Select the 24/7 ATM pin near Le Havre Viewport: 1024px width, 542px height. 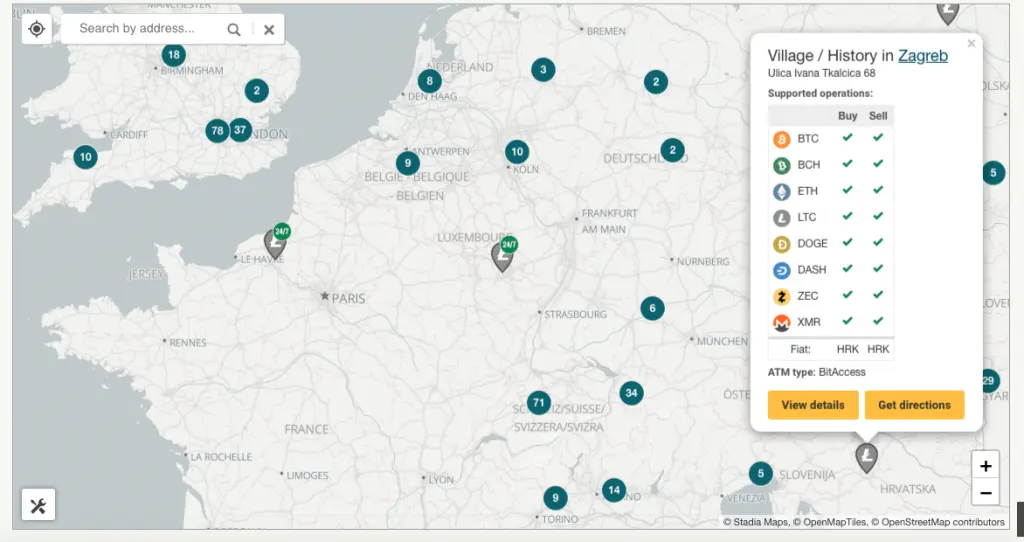pos(276,242)
